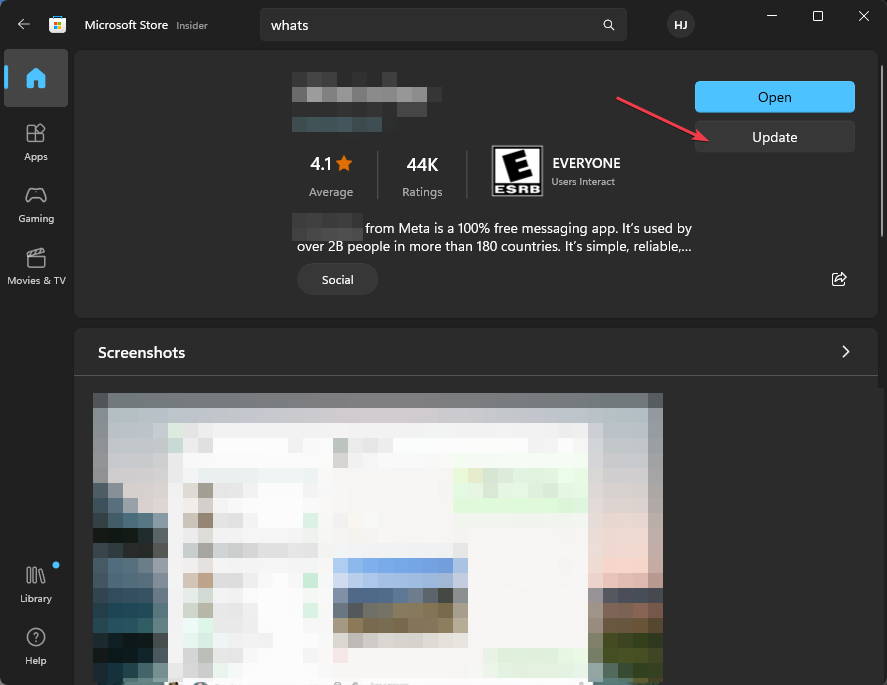
Task: Click the ESRB Everyone rating badge
Action: coord(517,171)
